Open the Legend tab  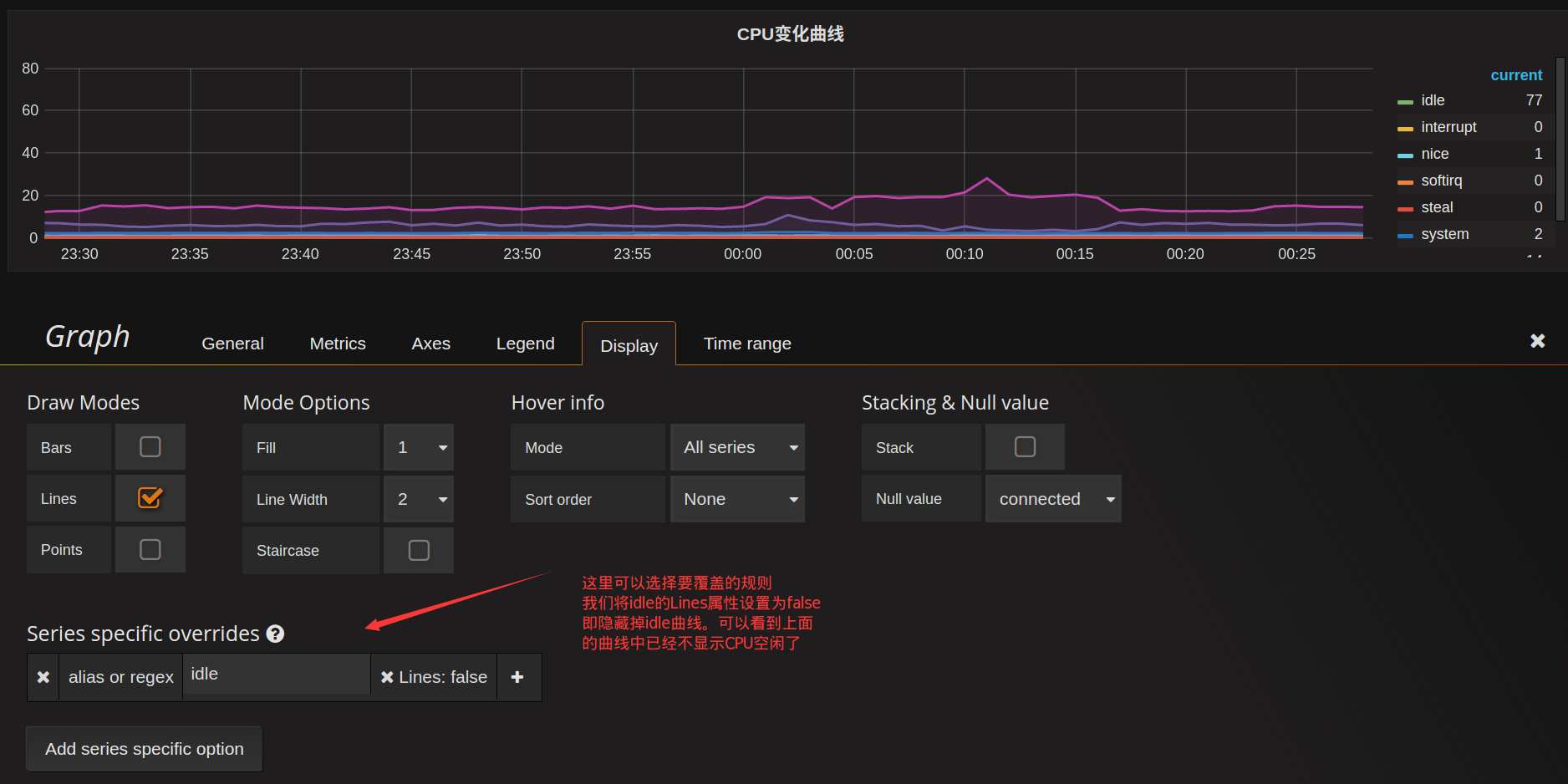(525, 344)
